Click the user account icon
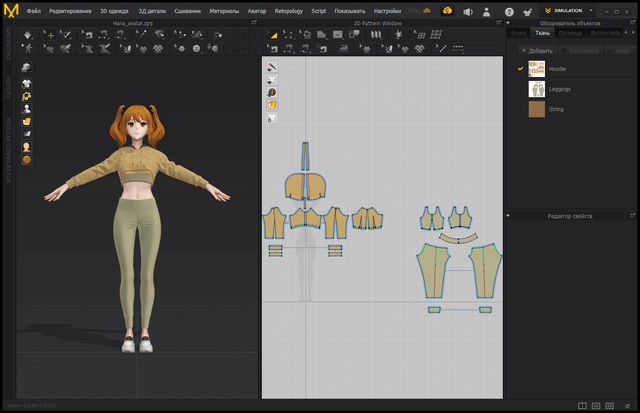640x413 pixels. (488, 11)
